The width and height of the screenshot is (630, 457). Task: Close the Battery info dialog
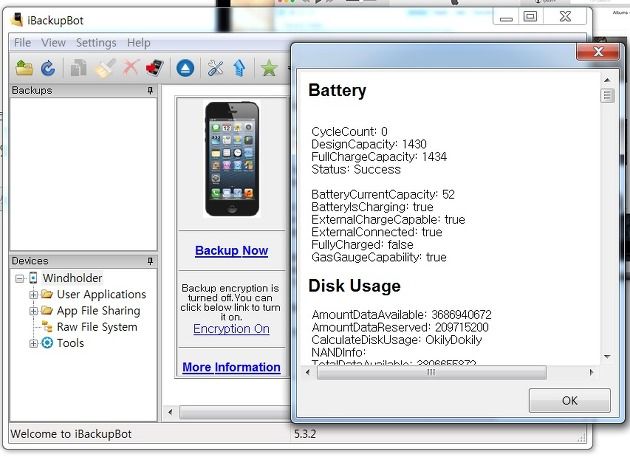598,51
